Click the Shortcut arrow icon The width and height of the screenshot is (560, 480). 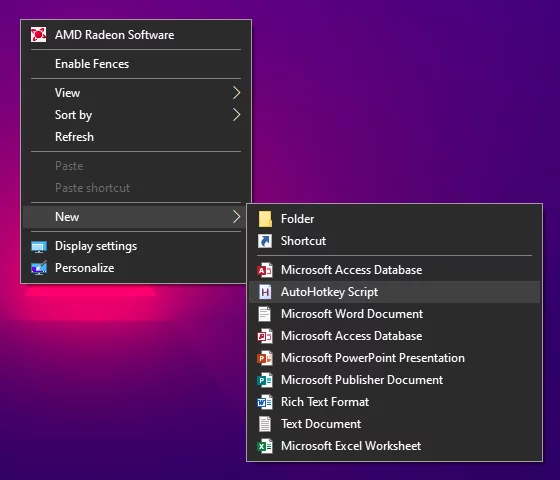tap(265, 241)
